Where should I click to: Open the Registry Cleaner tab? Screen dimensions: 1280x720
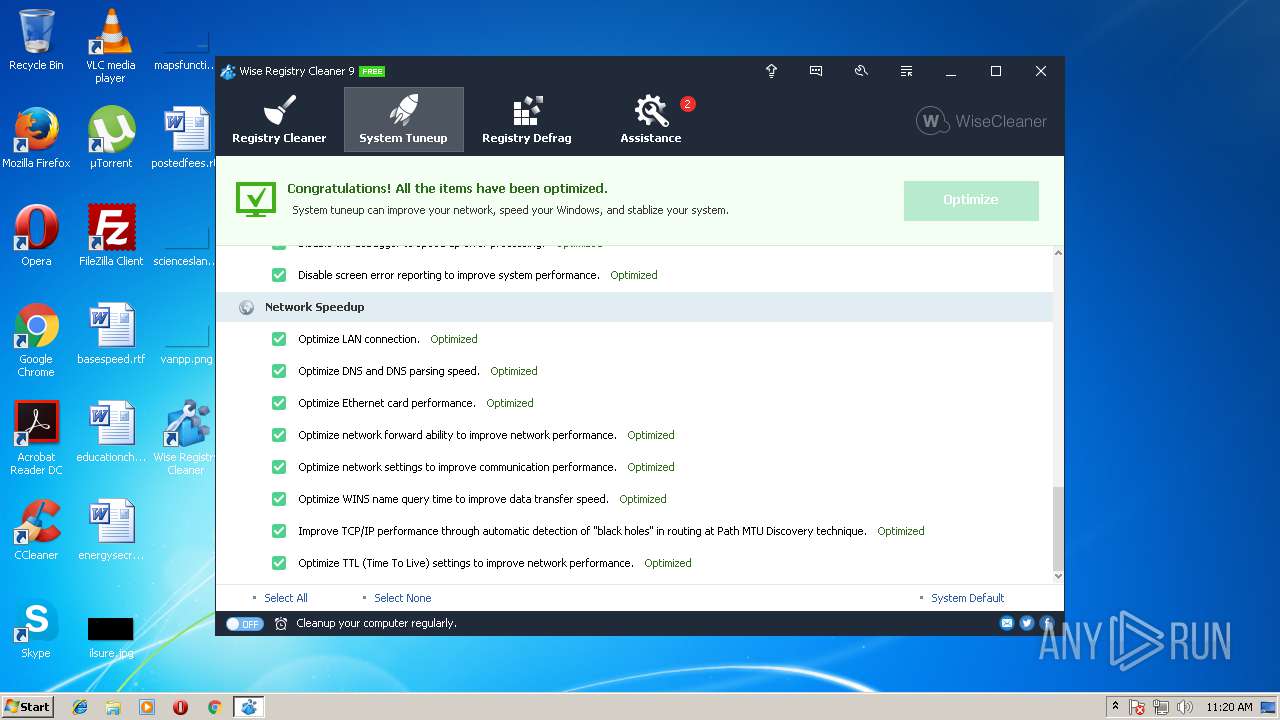[279, 120]
